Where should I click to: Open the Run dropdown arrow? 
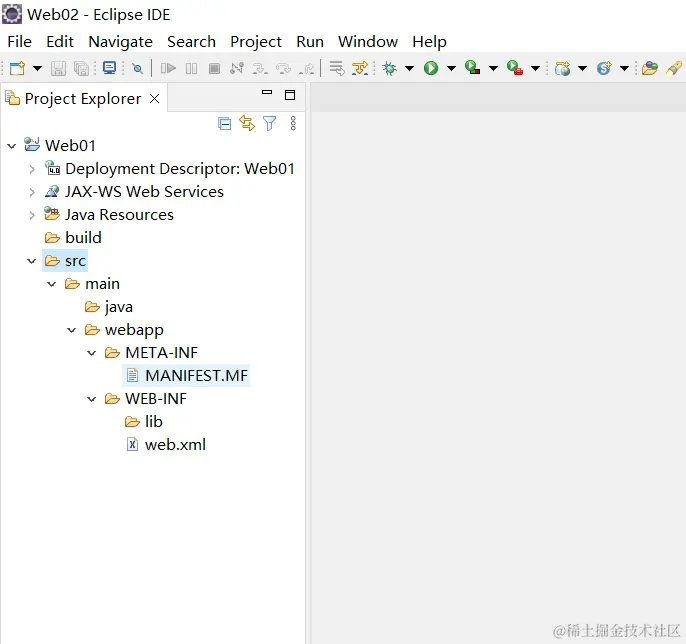coord(452,68)
